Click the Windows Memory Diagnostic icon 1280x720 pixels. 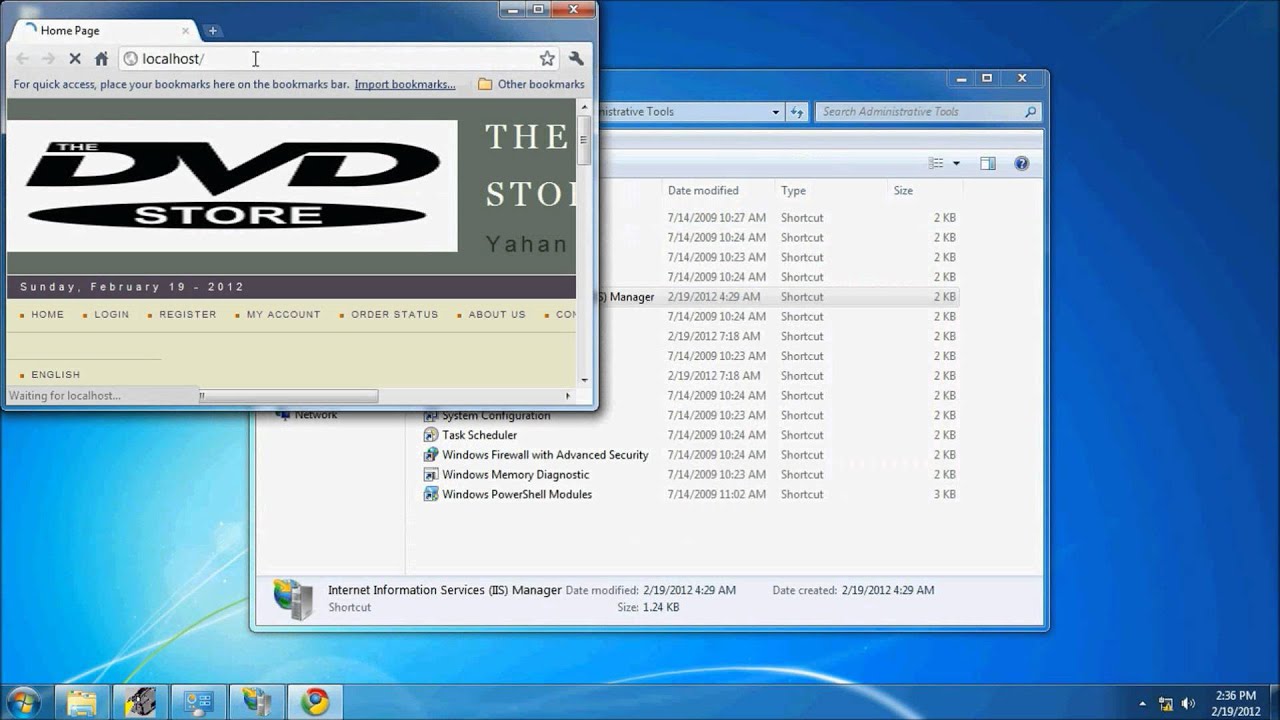click(x=431, y=475)
